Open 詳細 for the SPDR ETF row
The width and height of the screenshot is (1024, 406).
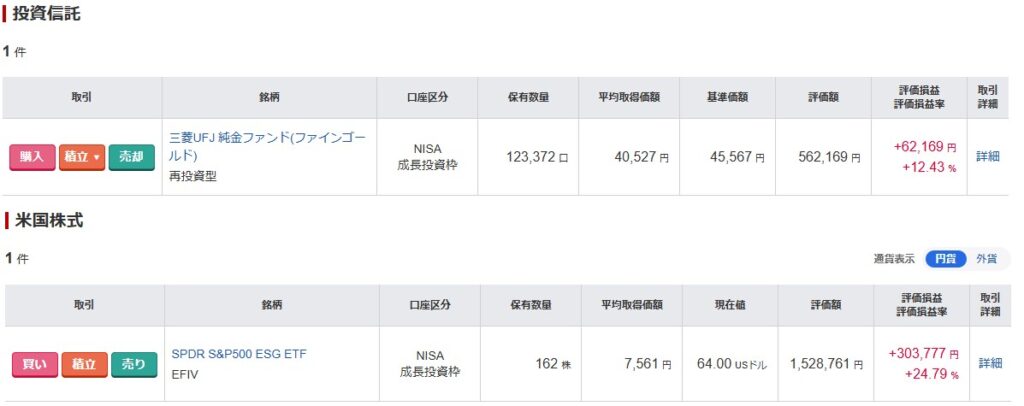tap(990, 363)
